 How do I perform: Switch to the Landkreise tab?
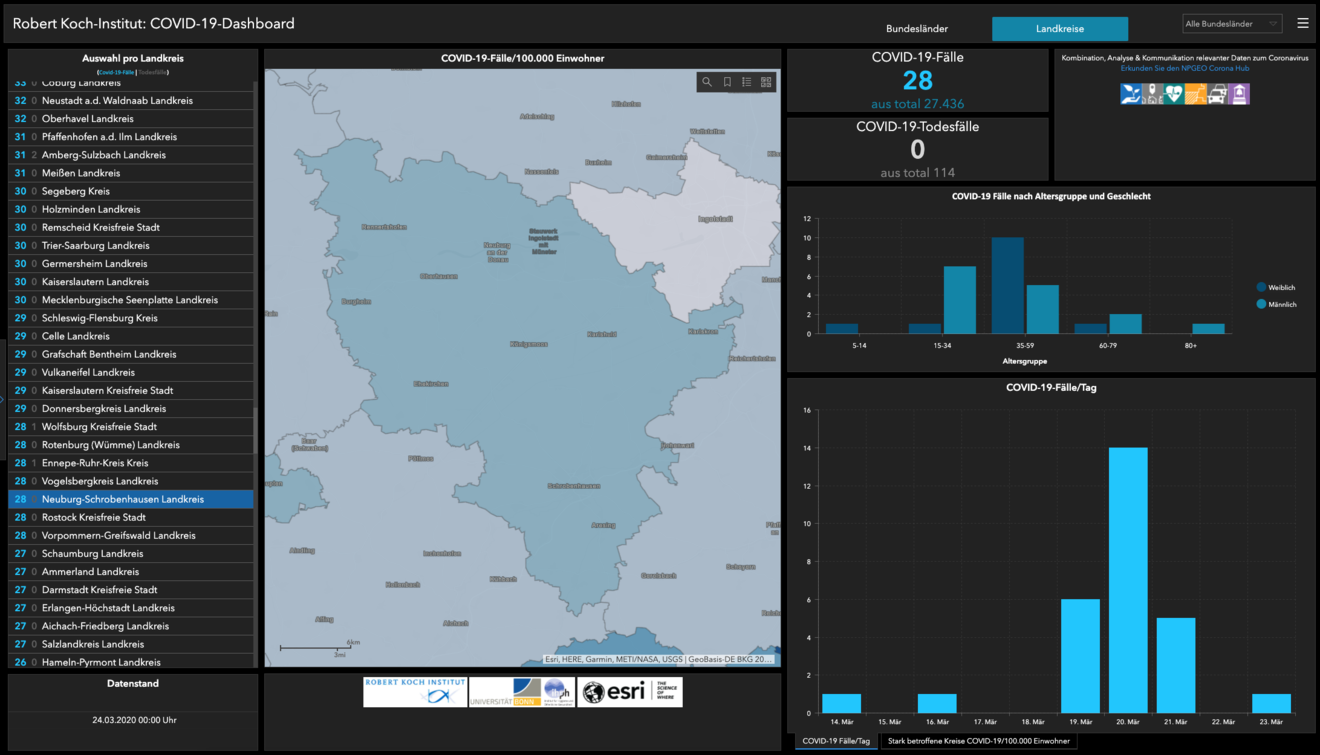click(1060, 29)
